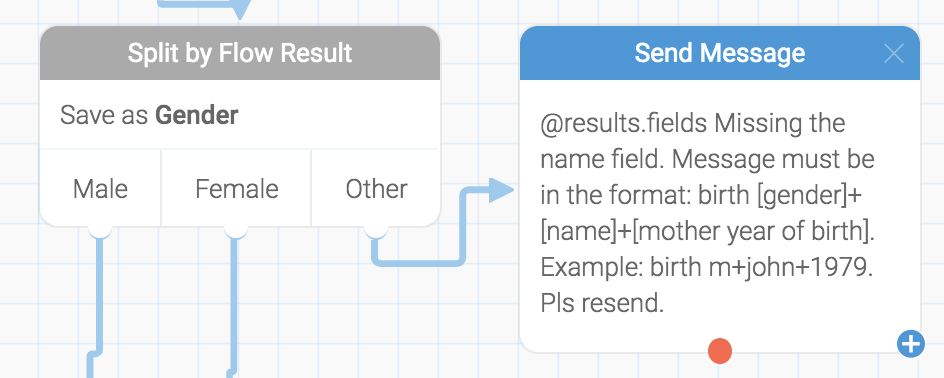Open the Send Message title bar

tap(719, 53)
